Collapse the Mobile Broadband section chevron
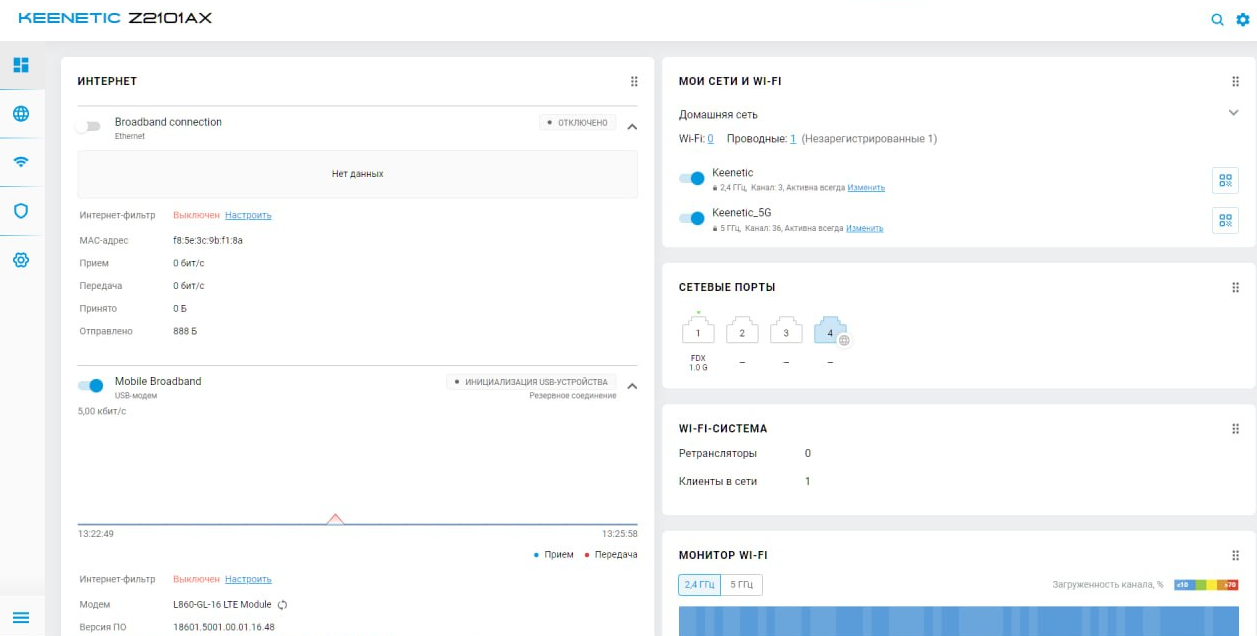Image resolution: width=1257 pixels, height=636 pixels. tap(632, 386)
